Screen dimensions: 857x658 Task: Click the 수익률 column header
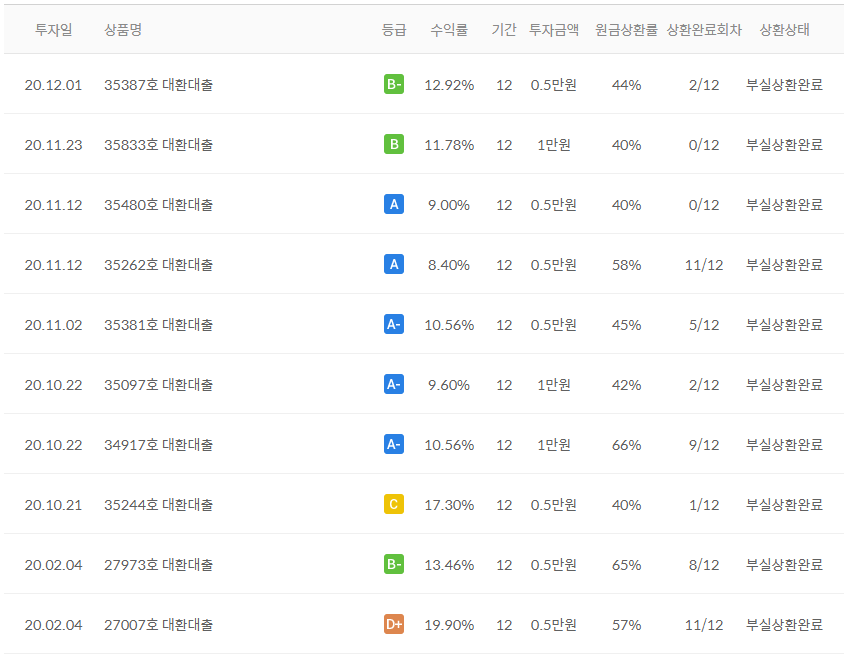[449, 30]
